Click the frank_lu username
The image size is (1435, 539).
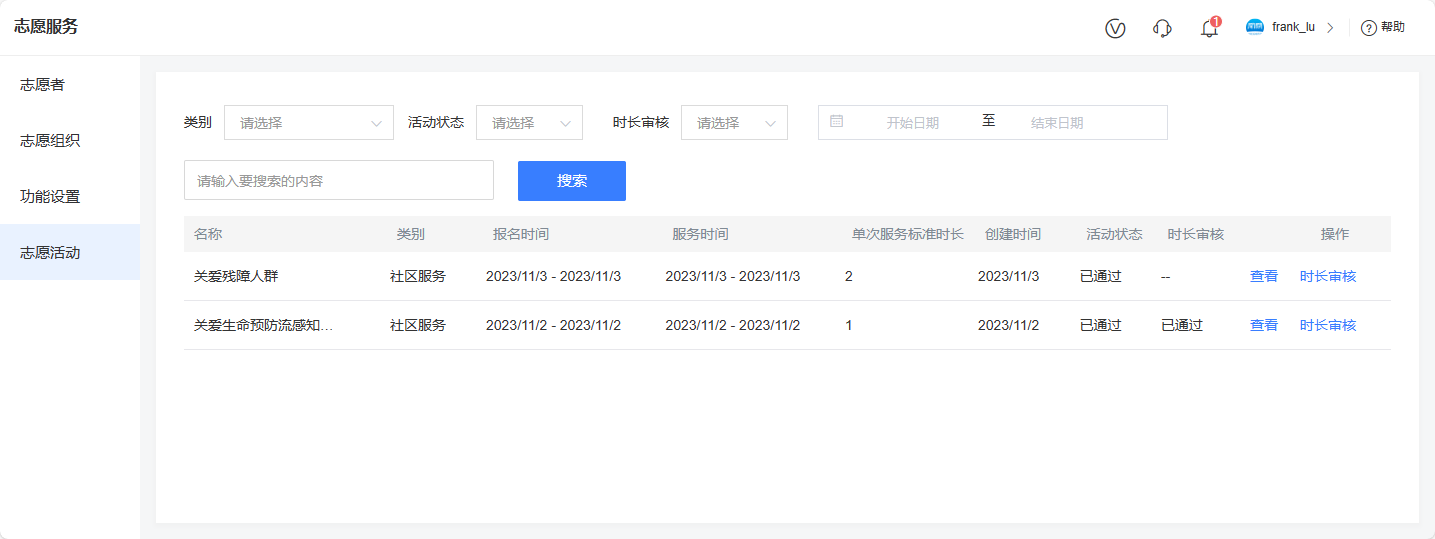click(x=1293, y=28)
